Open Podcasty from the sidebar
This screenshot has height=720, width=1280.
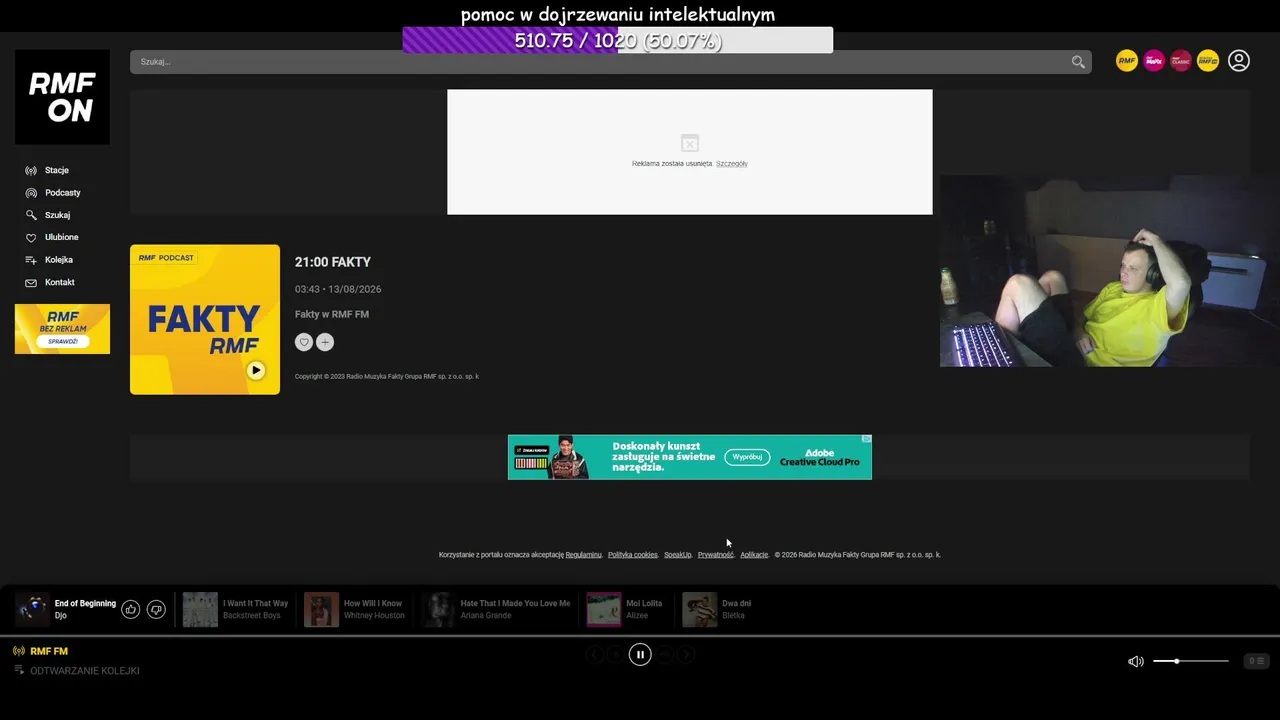click(x=62, y=193)
